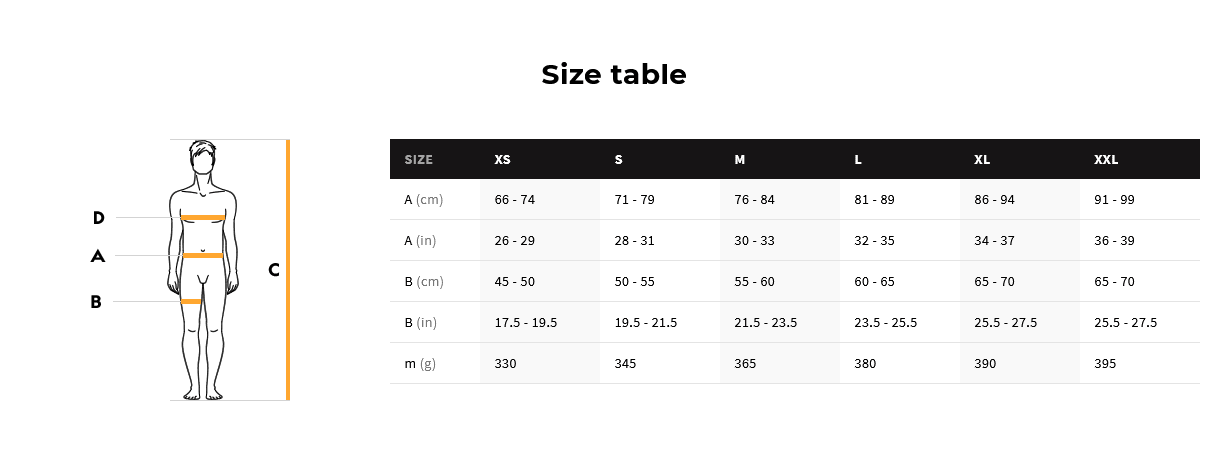Viewport: 1230px width, 463px height.
Task: Click the Size table heading
Action: point(614,75)
